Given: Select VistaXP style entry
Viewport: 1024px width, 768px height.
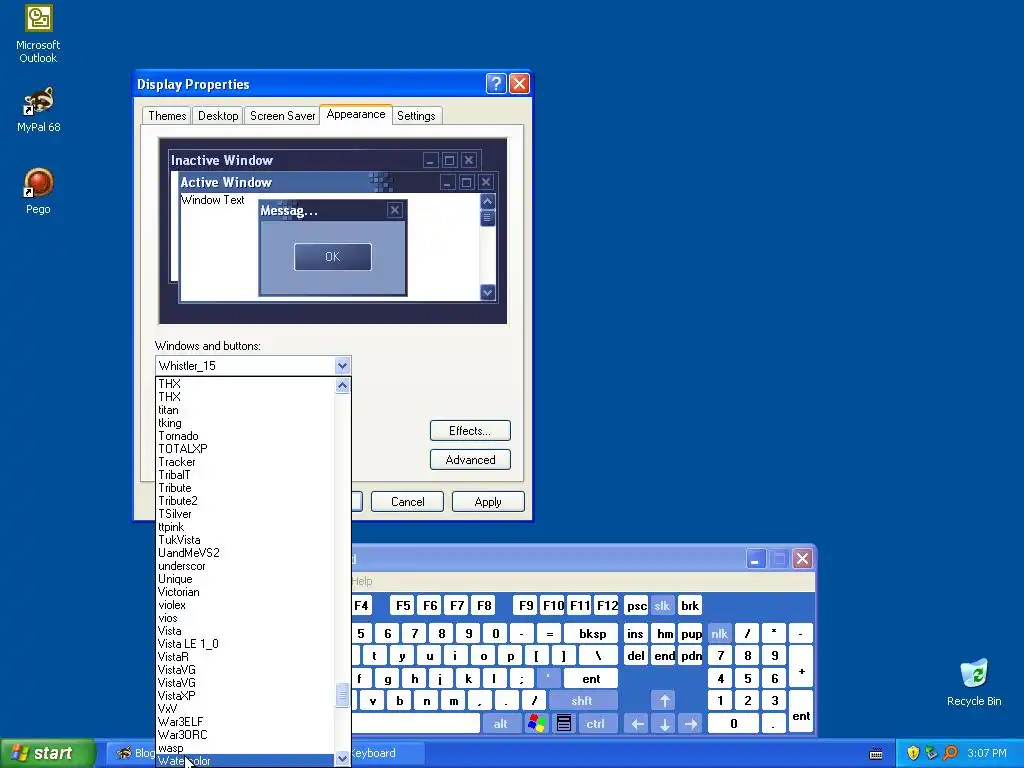Looking at the screenshot, I should [245, 696].
